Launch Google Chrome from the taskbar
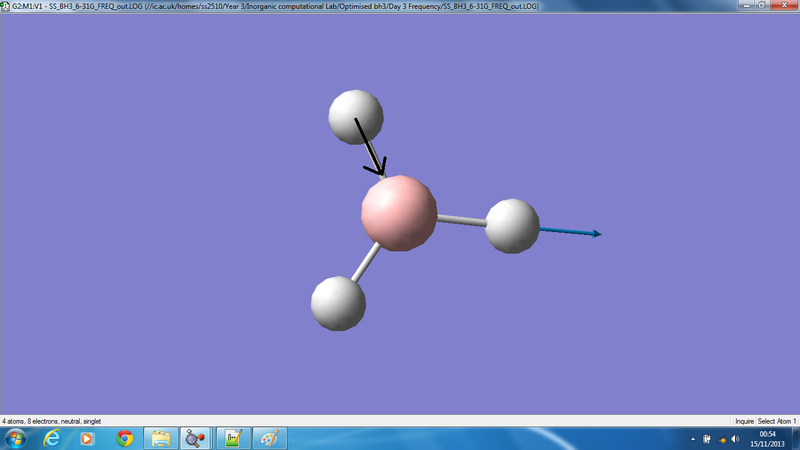The width and height of the screenshot is (800, 450). pos(124,439)
